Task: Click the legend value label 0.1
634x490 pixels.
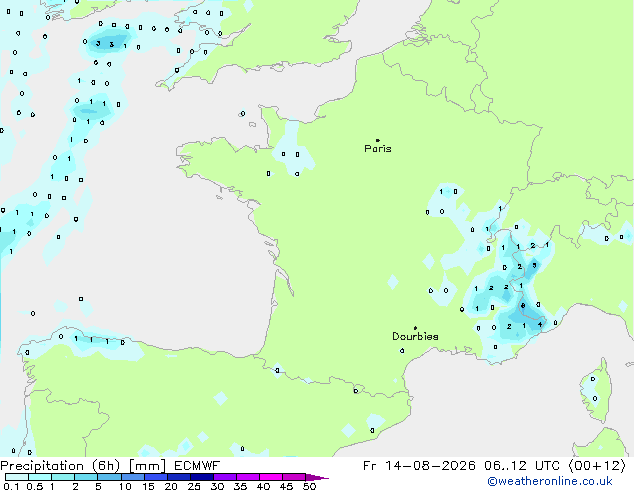Action: click(11, 486)
